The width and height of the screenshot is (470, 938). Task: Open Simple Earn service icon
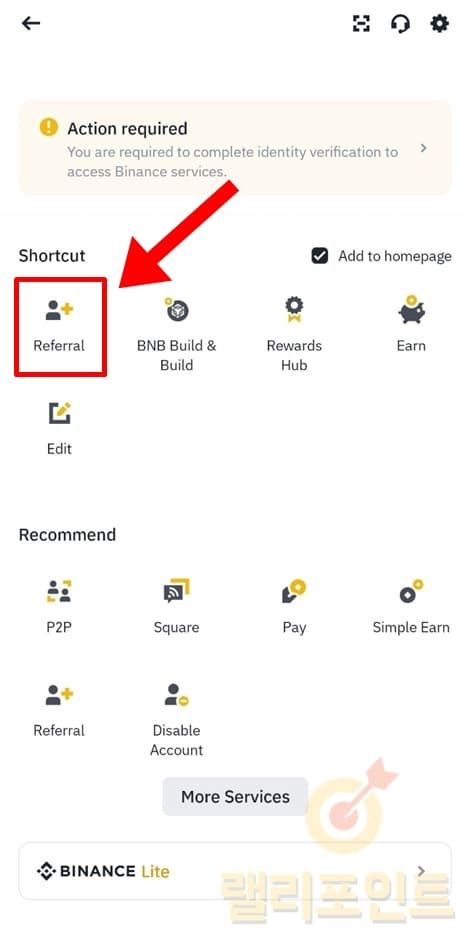411,607
